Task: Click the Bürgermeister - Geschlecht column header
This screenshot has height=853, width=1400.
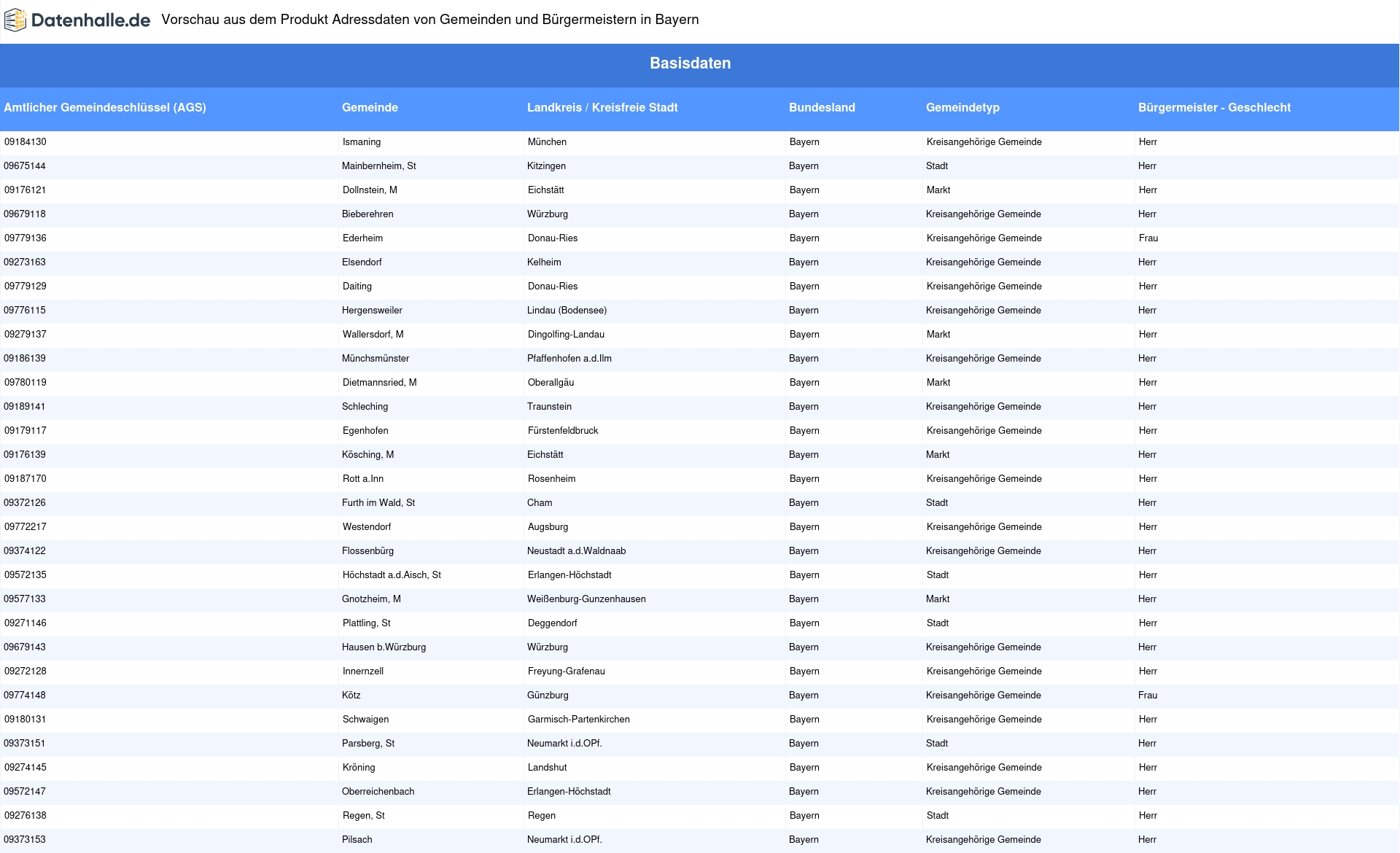Action: pos(1214,107)
